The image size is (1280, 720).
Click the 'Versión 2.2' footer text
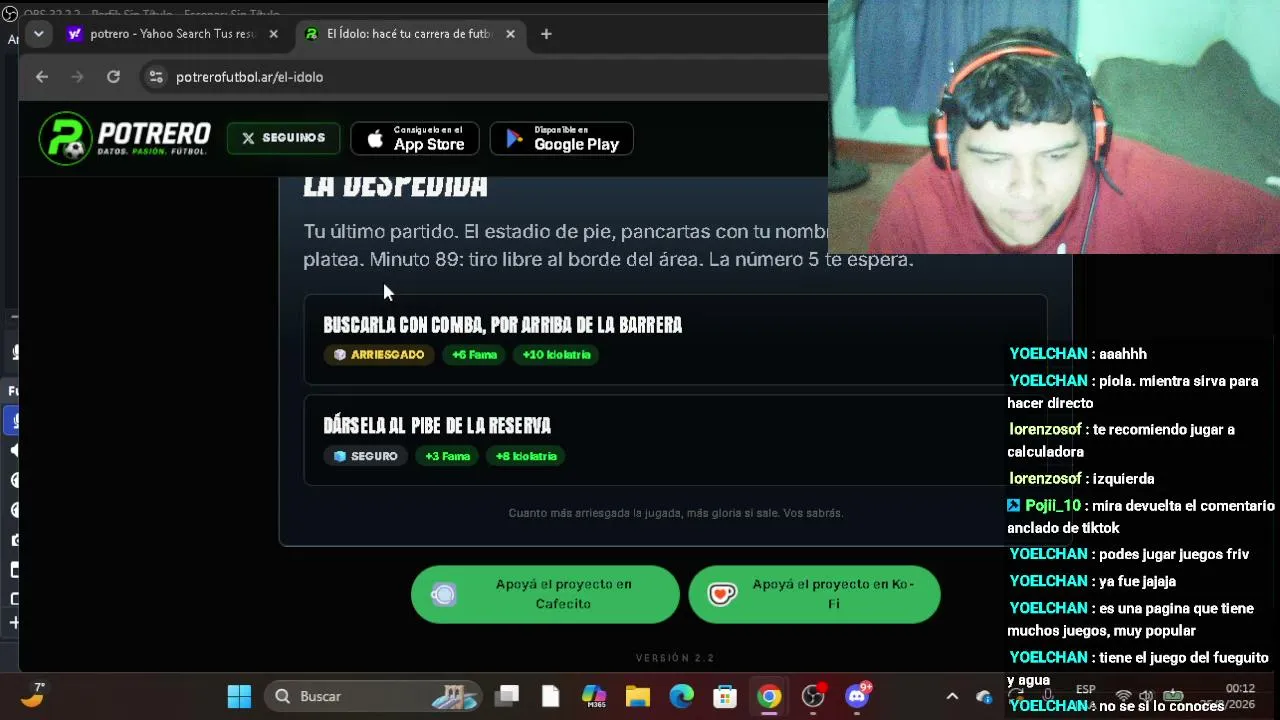(x=675, y=658)
